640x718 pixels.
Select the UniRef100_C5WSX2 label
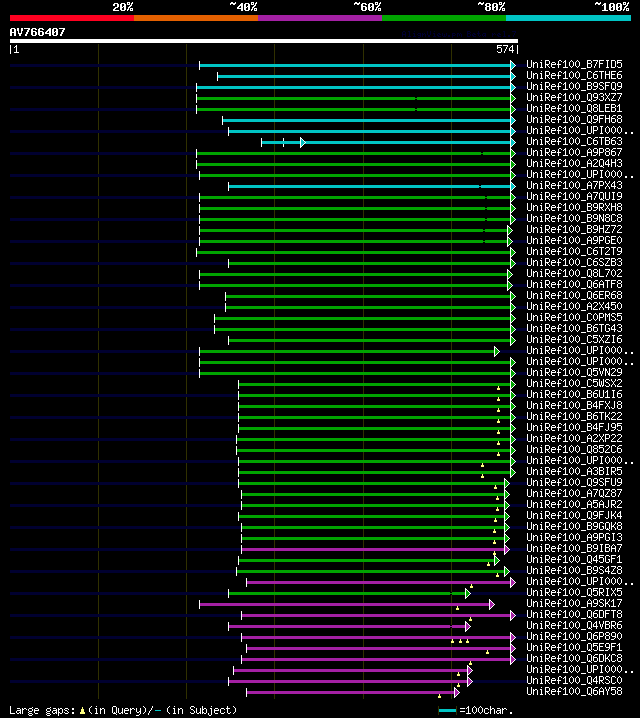tap(574, 383)
